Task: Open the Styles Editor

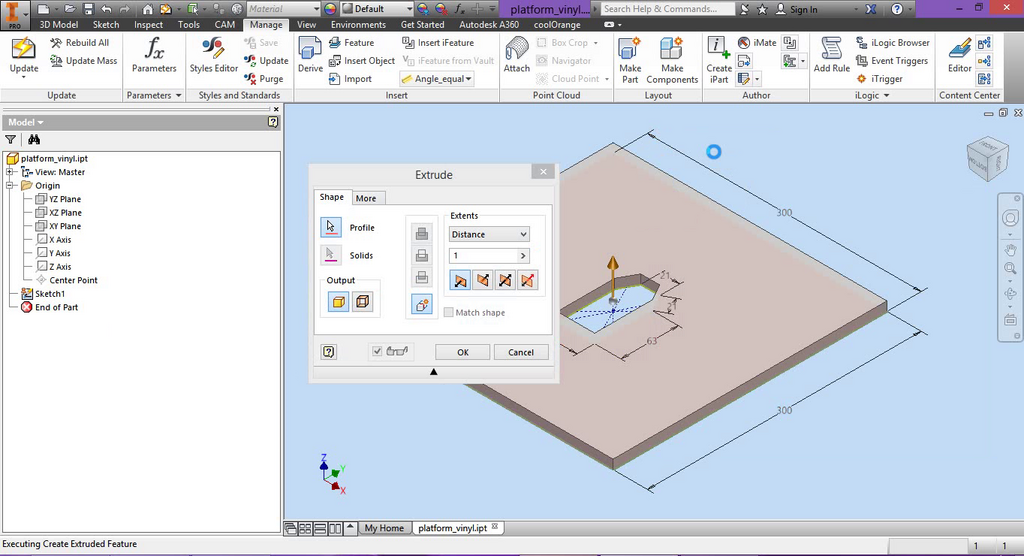Action: pos(214,55)
